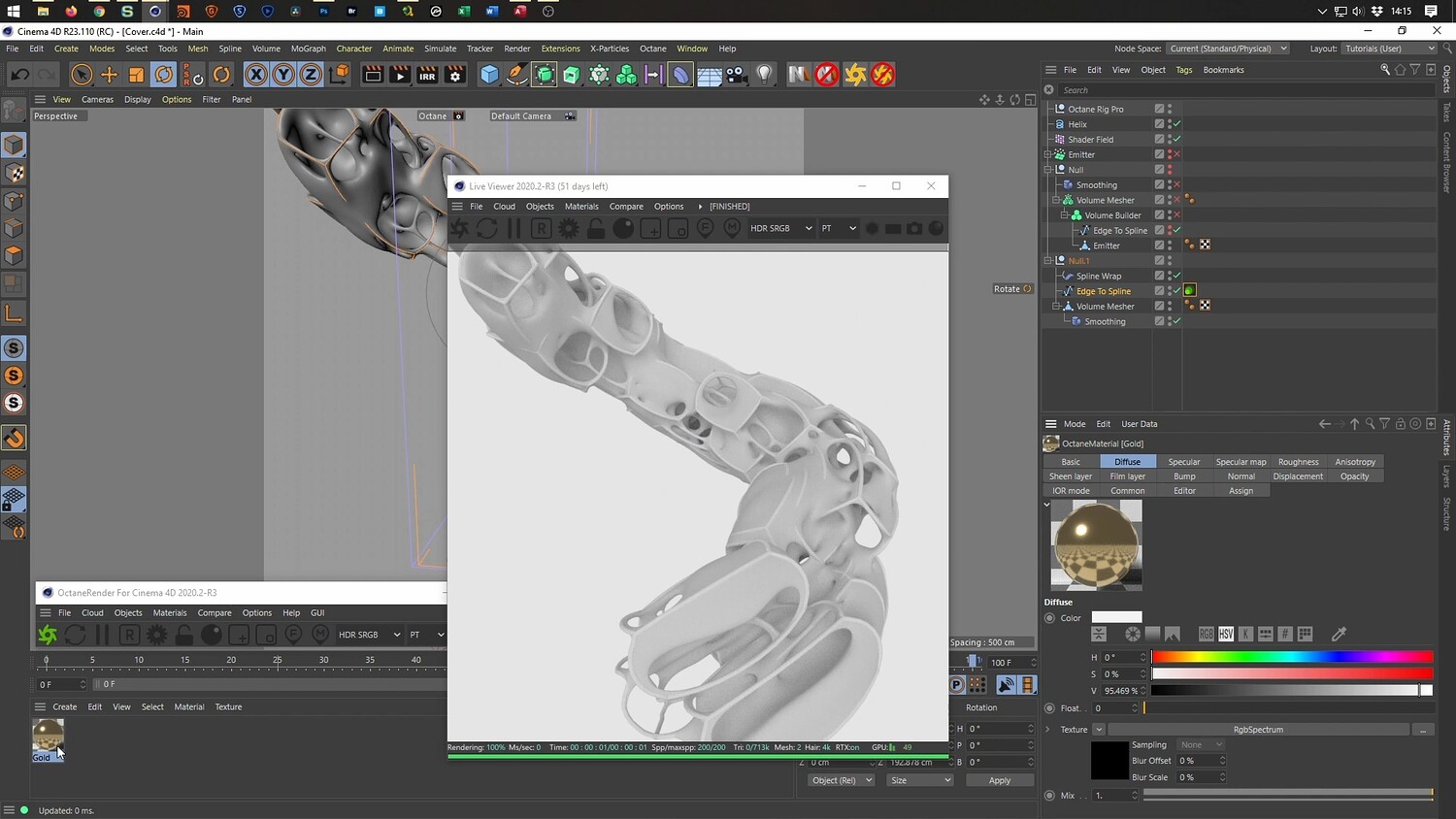Enable the Volume Builder object
The image size is (1456, 819).
point(1176,215)
